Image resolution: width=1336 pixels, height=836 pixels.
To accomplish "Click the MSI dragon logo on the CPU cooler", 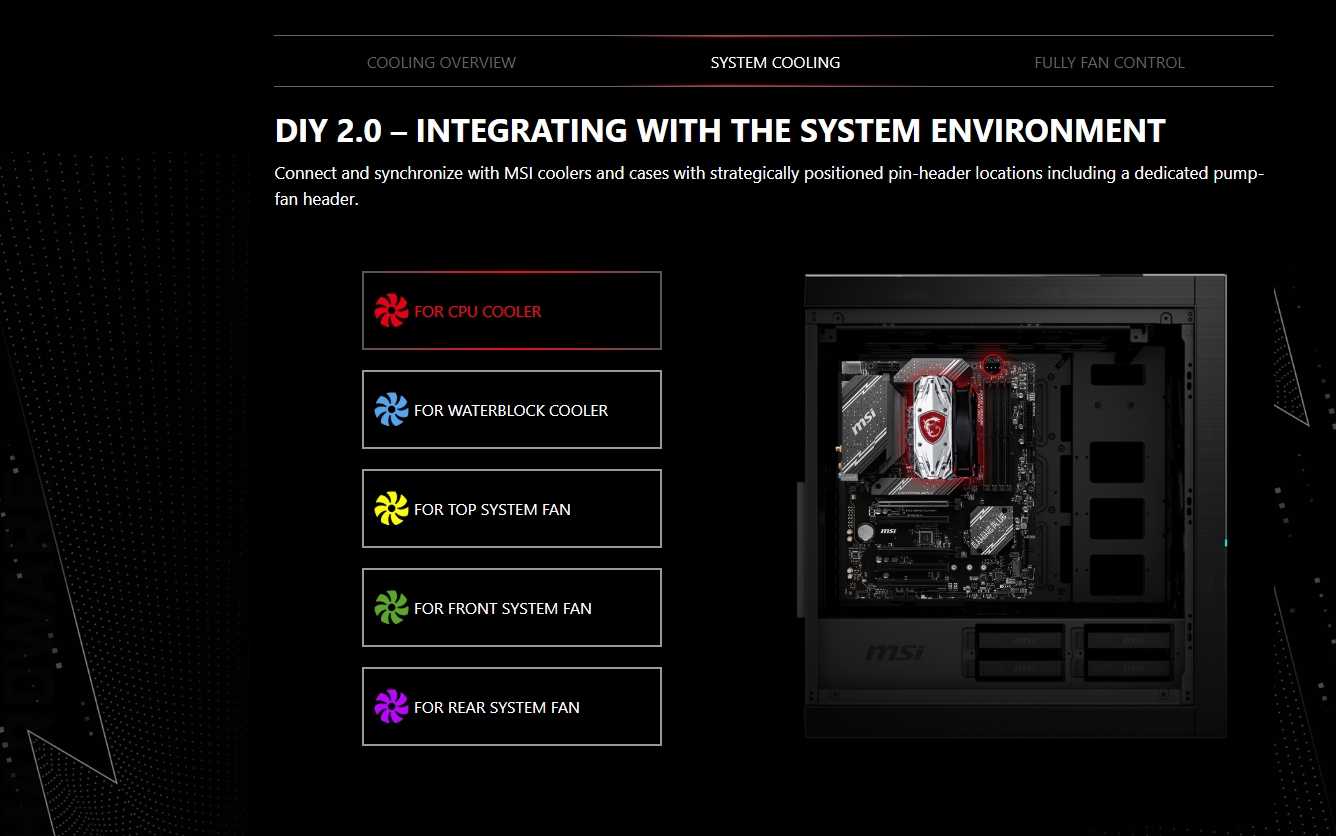I will tap(932, 427).
